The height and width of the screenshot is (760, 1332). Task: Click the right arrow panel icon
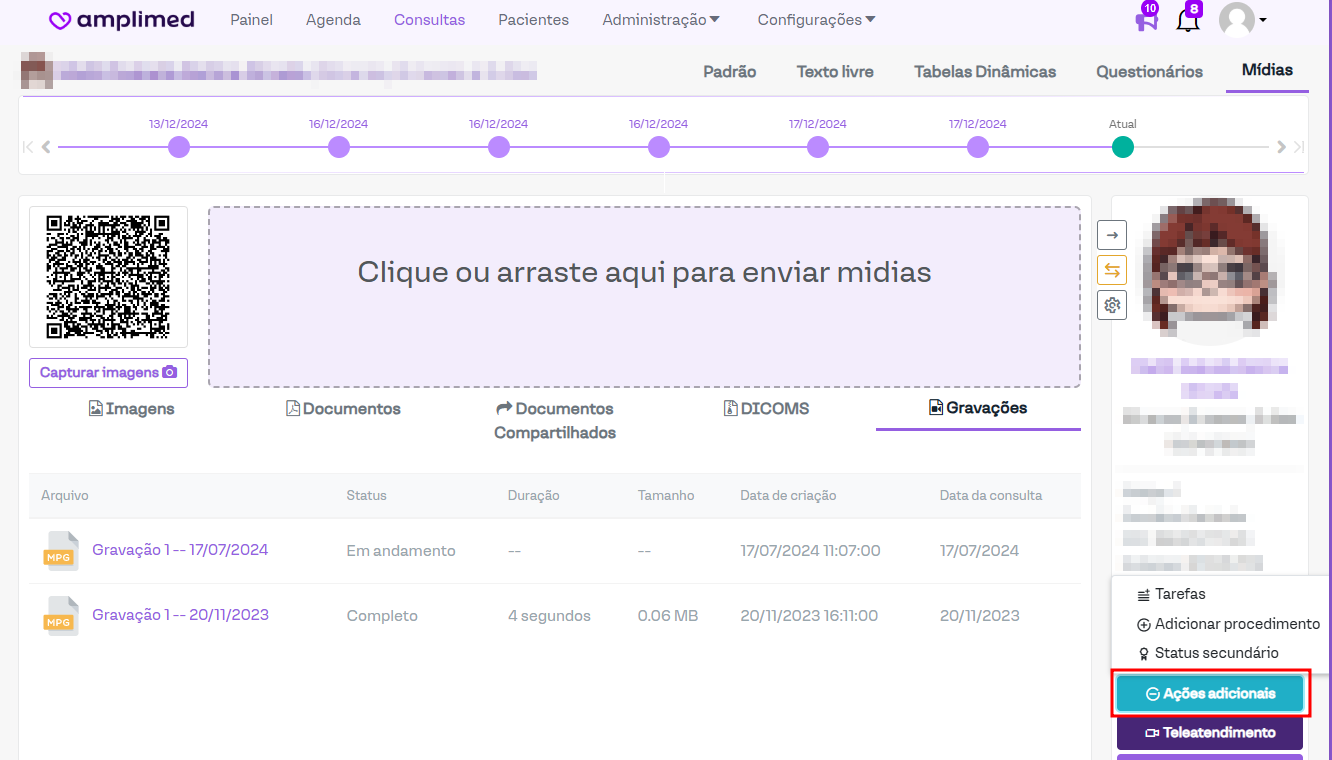1112,235
